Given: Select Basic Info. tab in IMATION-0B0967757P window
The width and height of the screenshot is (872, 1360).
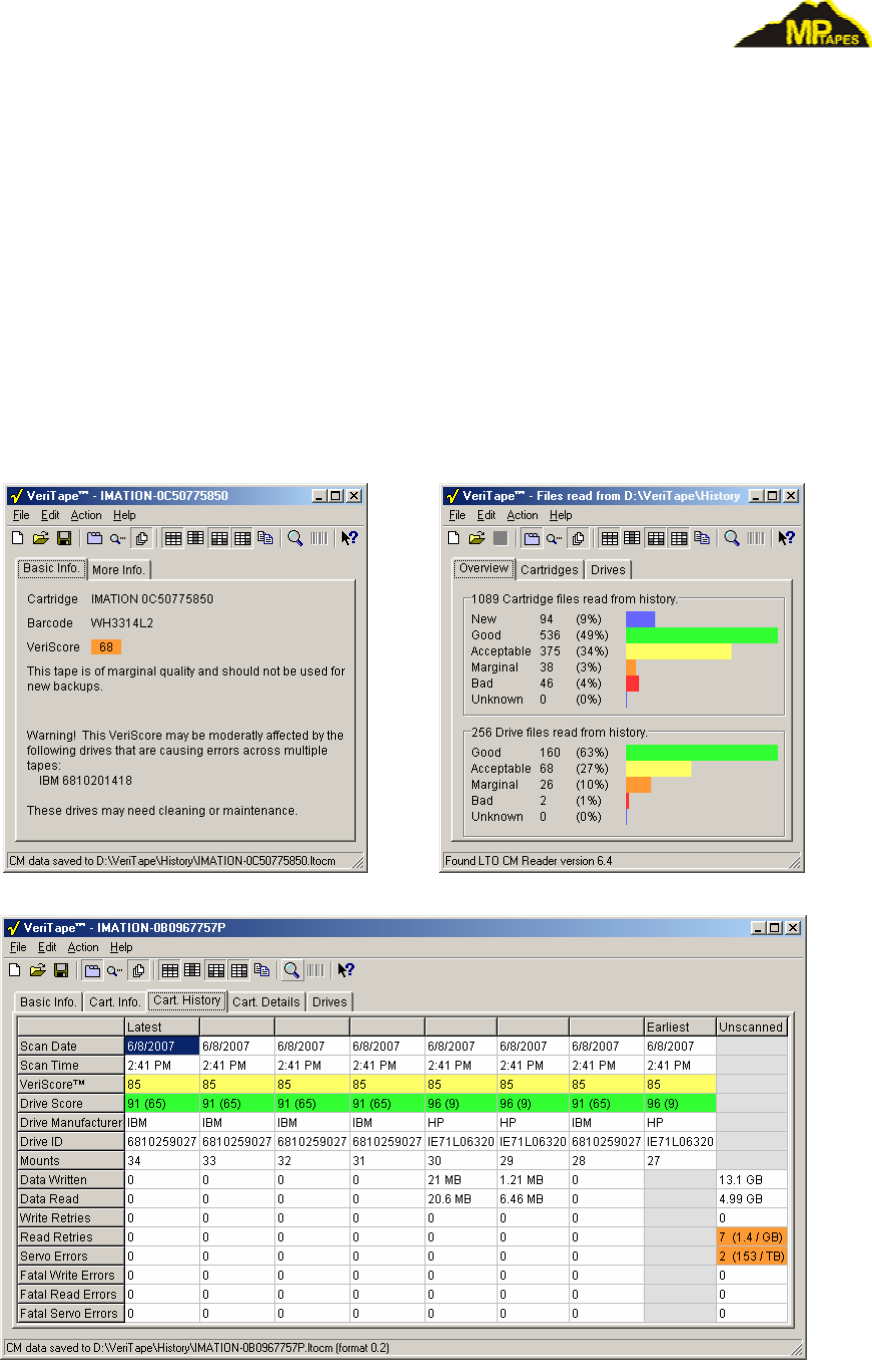Looking at the screenshot, I should coord(46,1002).
